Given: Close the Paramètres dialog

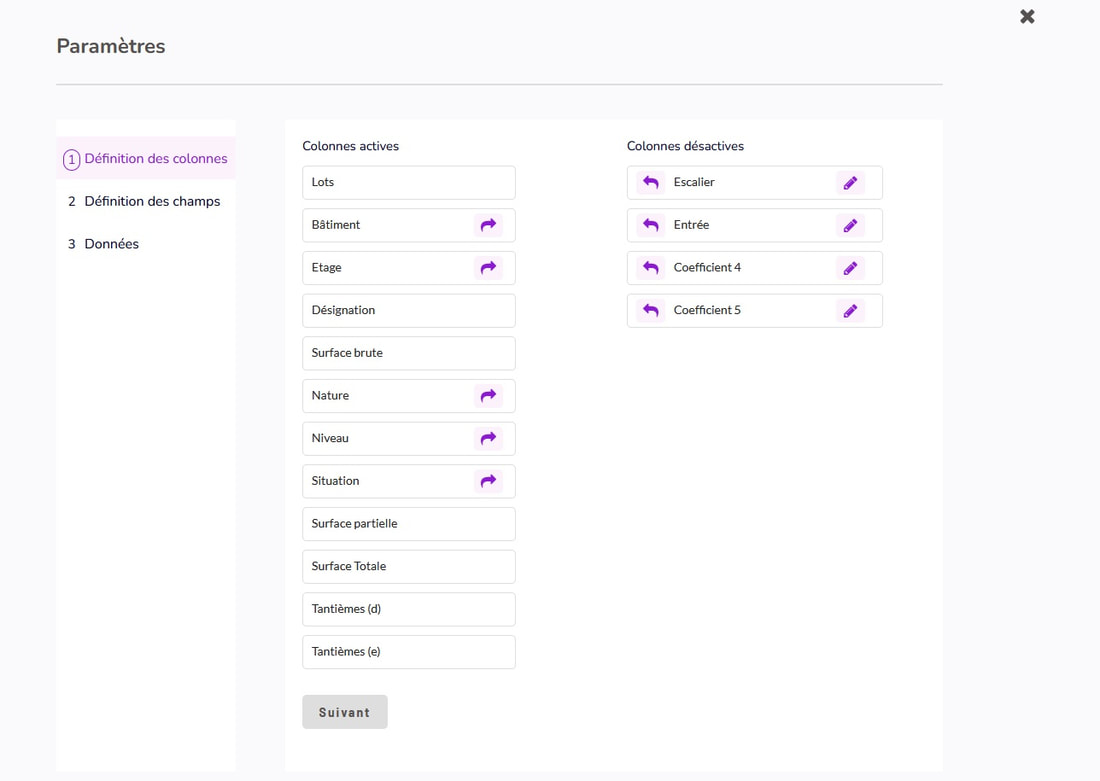Looking at the screenshot, I should [x=1027, y=17].
